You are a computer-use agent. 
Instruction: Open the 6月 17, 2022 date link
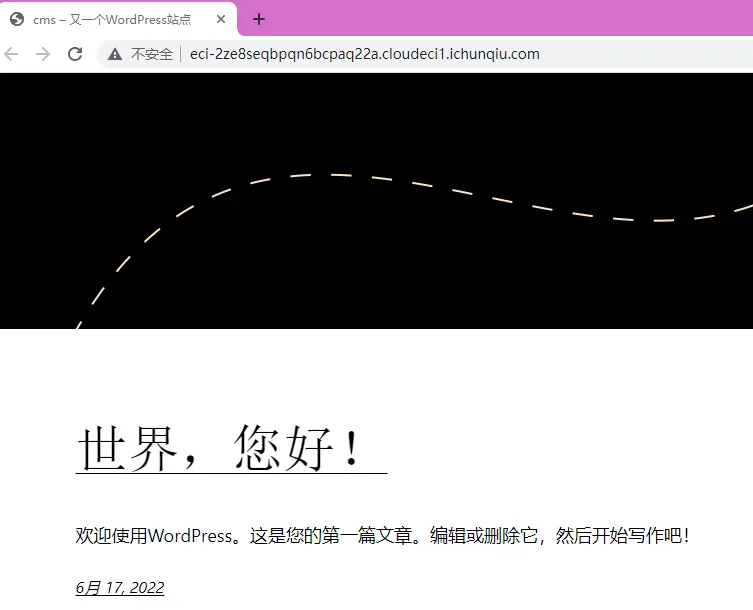[120, 587]
